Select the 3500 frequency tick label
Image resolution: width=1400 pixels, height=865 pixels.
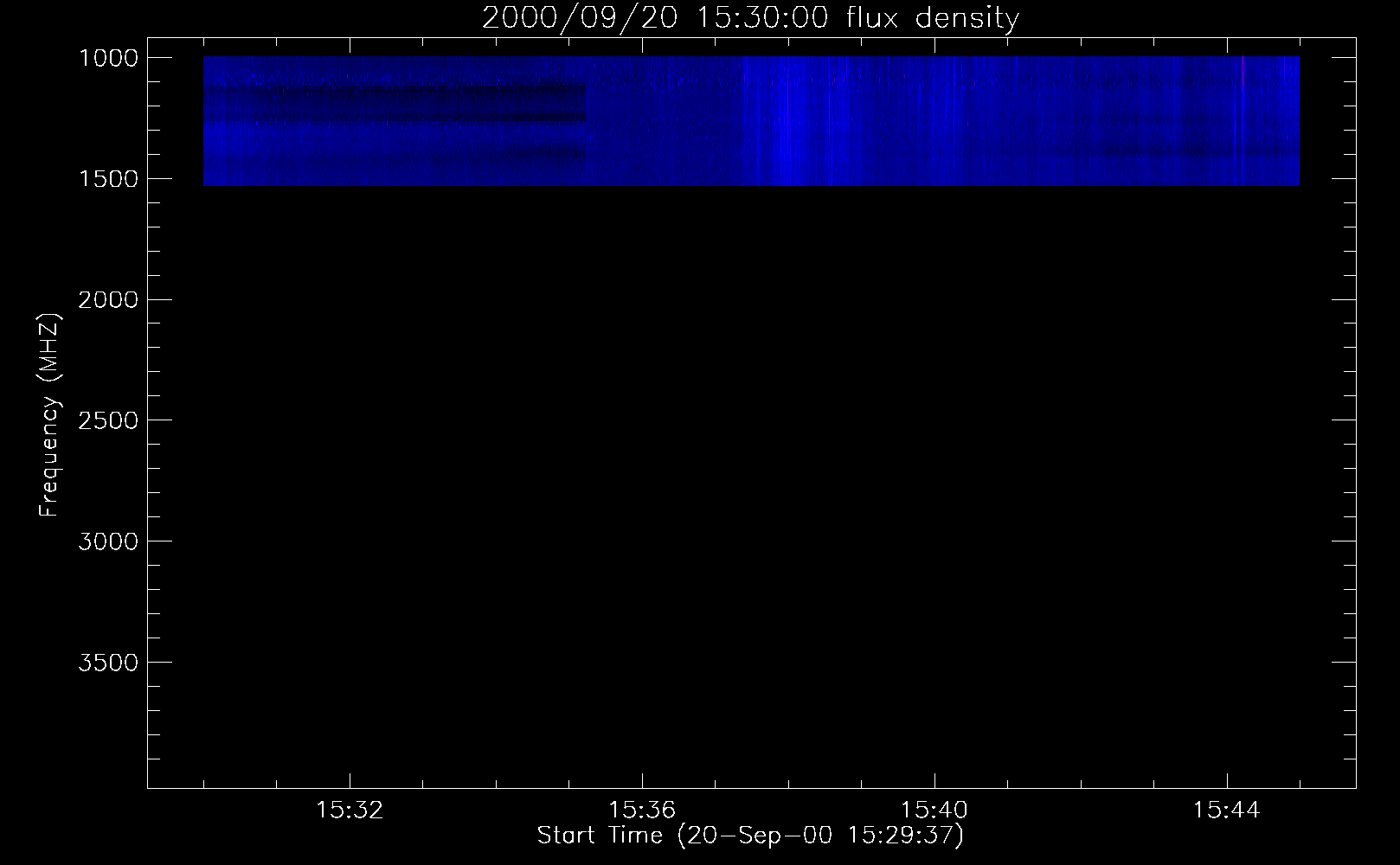(108, 663)
